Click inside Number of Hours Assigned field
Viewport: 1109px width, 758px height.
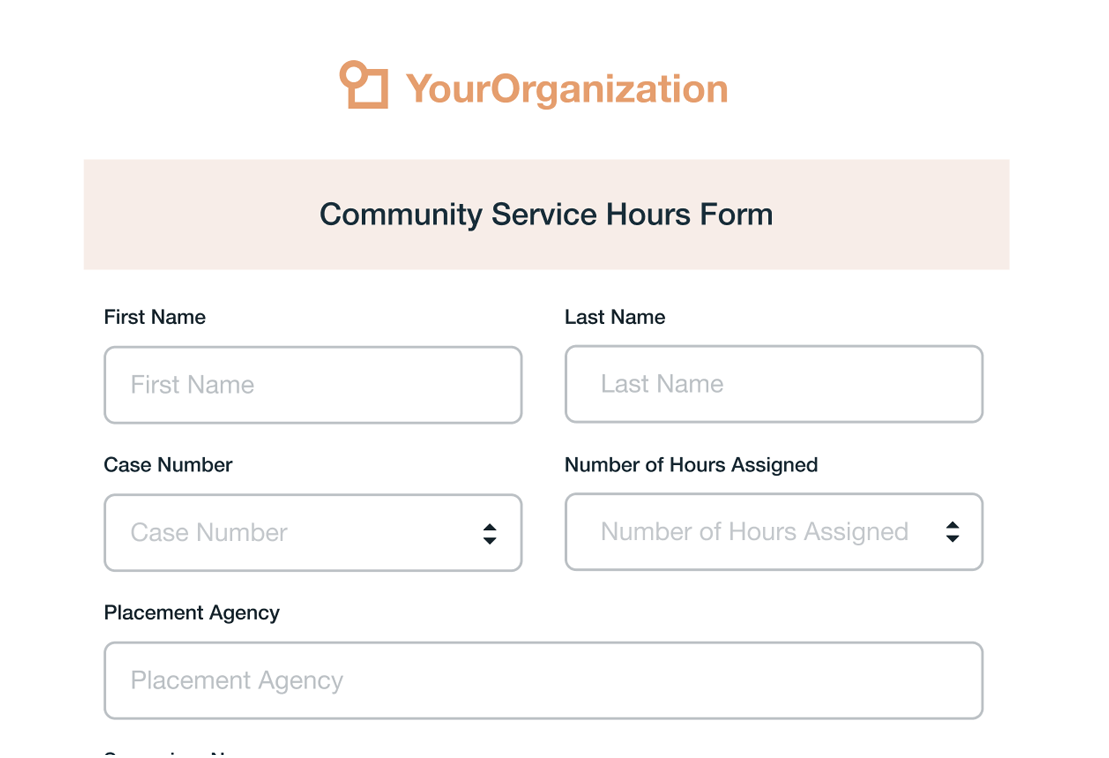pos(774,532)
